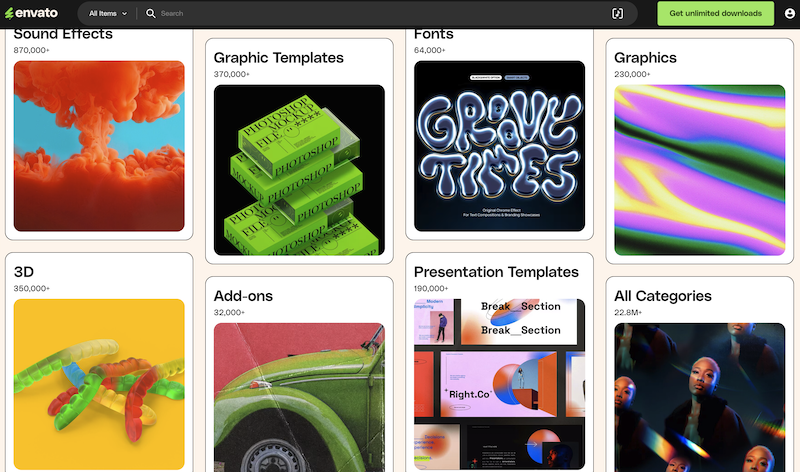Open the user account profile icon

coord(790,14)
